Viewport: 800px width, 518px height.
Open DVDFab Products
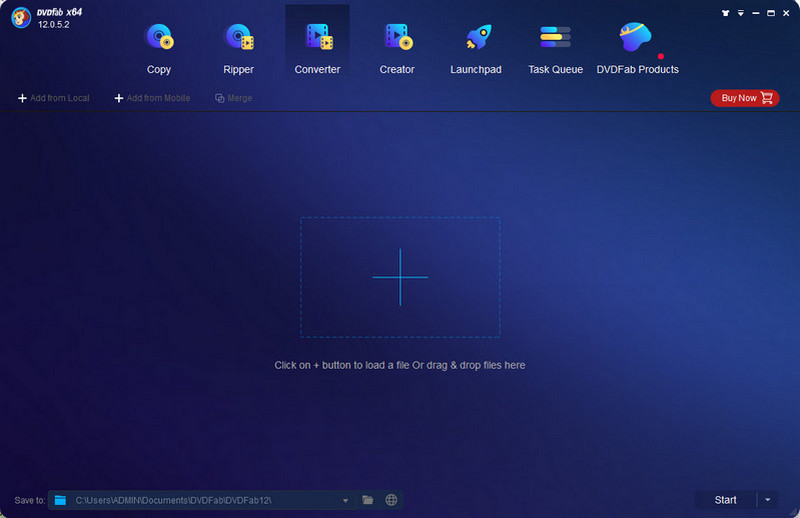(637, 47)
